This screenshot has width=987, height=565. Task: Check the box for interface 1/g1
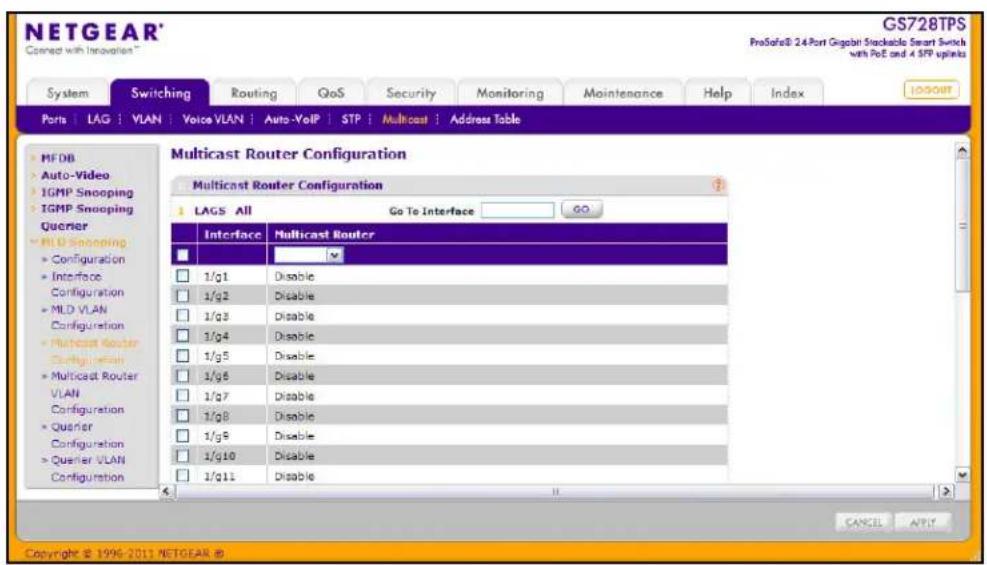[183, 276]
